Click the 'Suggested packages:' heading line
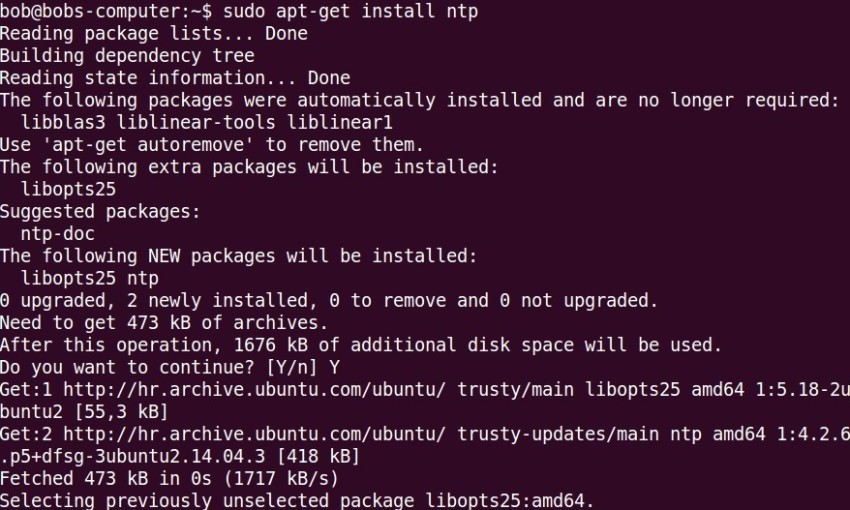Image resolution: width=850 pixels, height=510 pixels. [x=100, y=211]
